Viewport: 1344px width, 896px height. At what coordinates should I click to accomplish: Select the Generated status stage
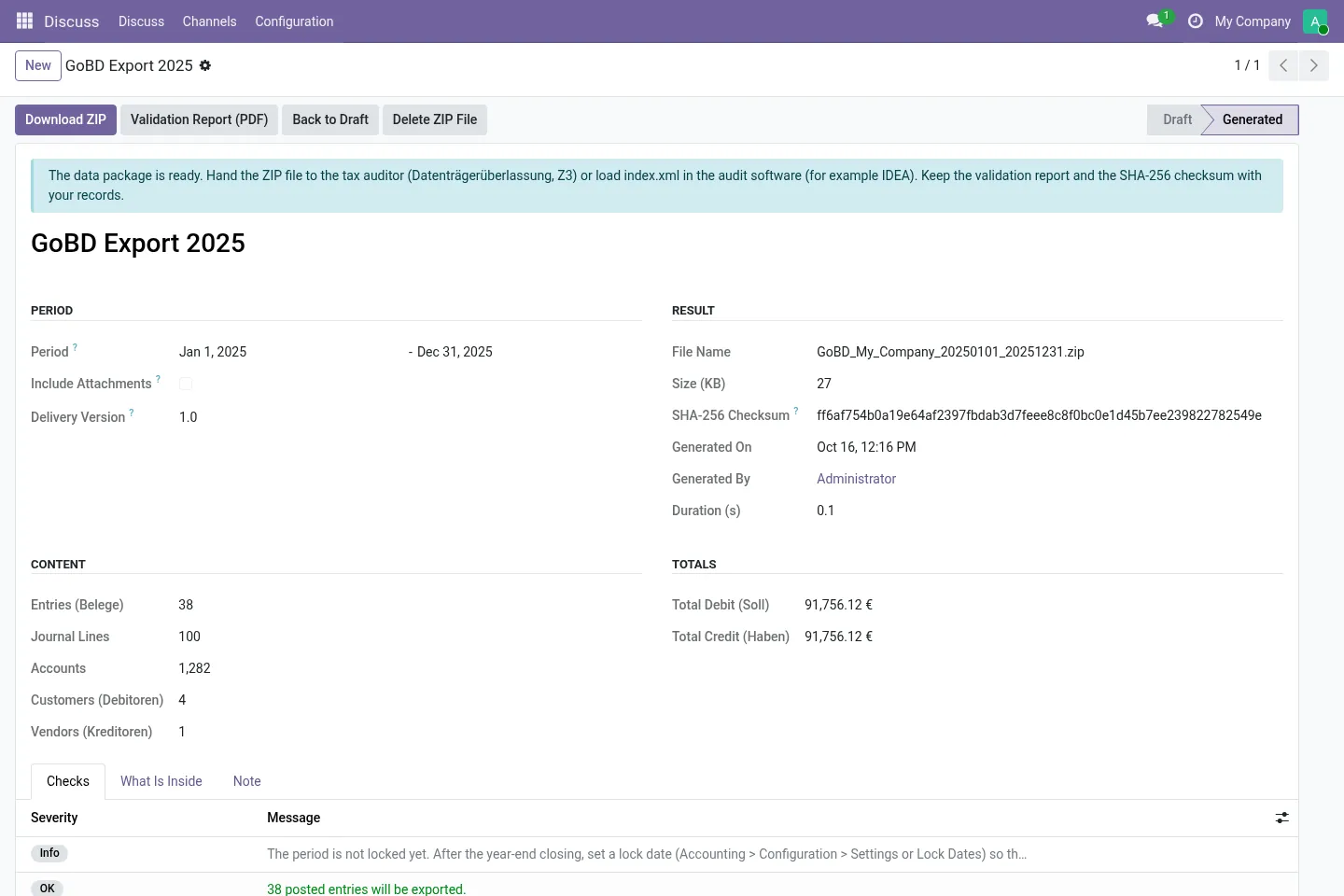[1252, 119]
